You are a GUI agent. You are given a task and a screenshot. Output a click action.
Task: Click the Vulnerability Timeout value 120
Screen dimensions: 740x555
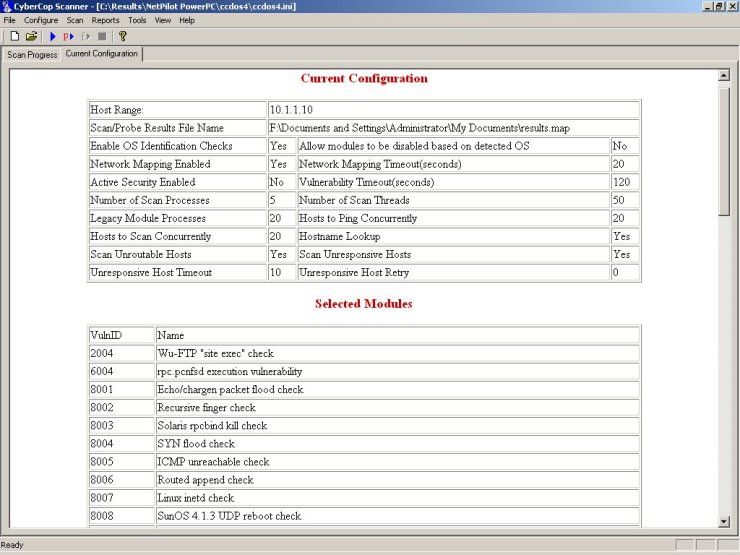[x=625, y=182]
